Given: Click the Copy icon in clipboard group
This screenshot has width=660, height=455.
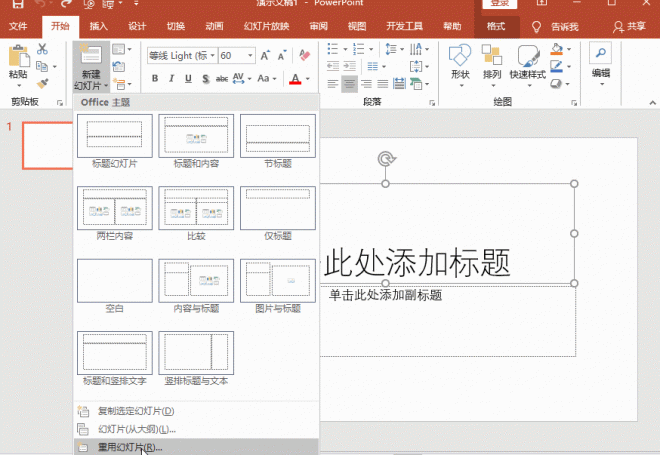Looking at the screenshot, I should pyautogui.click(x=42, y=66).
